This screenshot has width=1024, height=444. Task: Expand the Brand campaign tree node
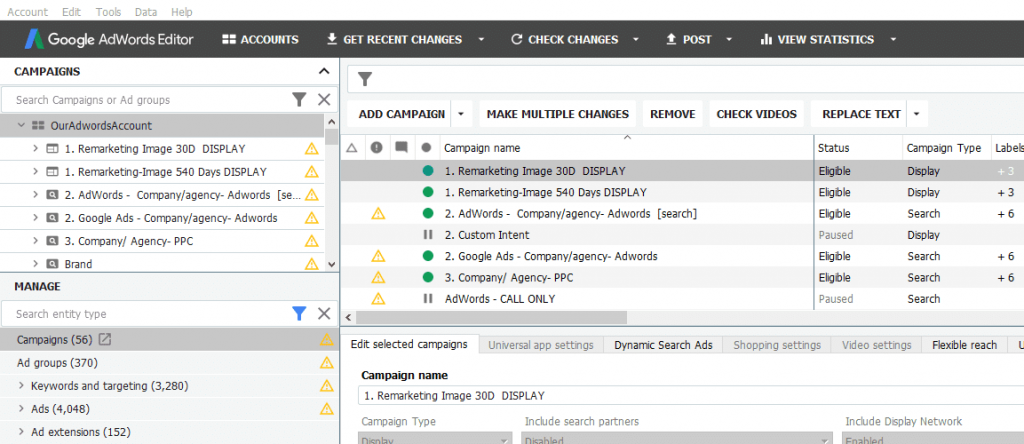click(35, 264)
